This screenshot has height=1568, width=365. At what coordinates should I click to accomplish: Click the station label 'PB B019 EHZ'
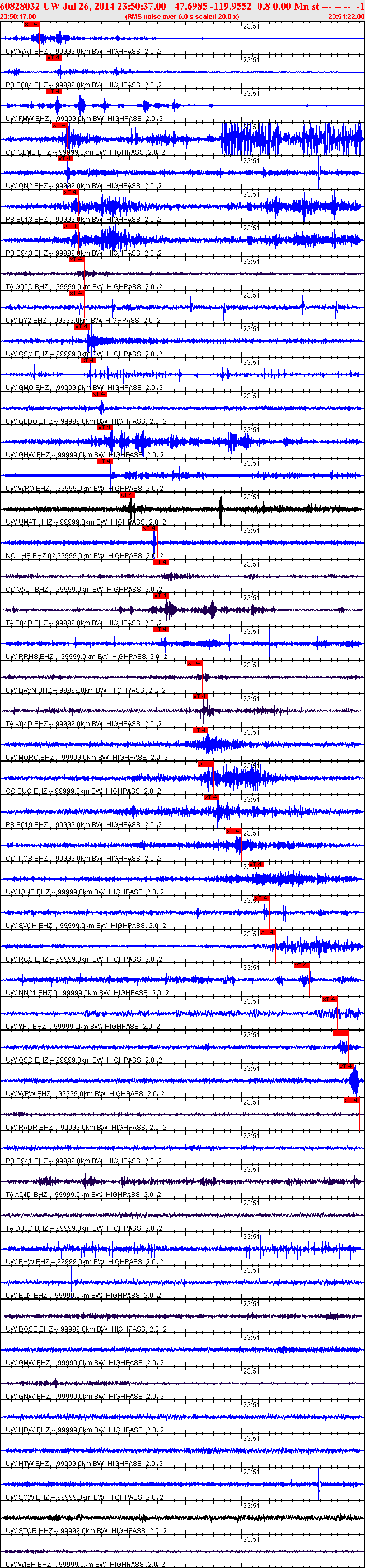26,825
